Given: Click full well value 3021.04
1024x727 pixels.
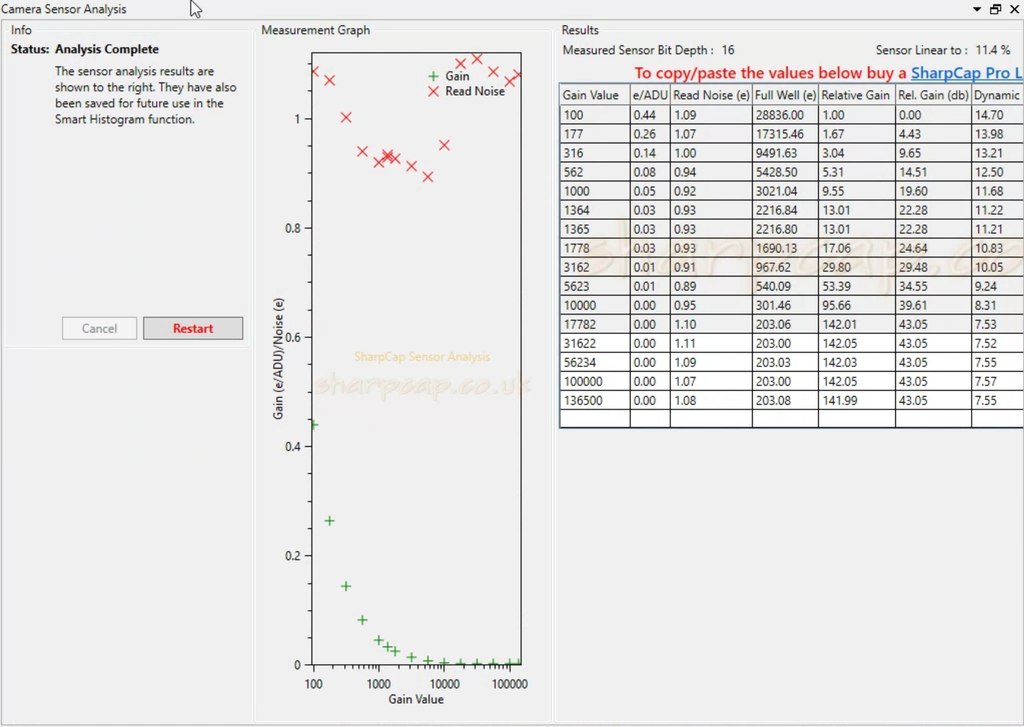Looking at the screenshot, I should coord(785,191).
